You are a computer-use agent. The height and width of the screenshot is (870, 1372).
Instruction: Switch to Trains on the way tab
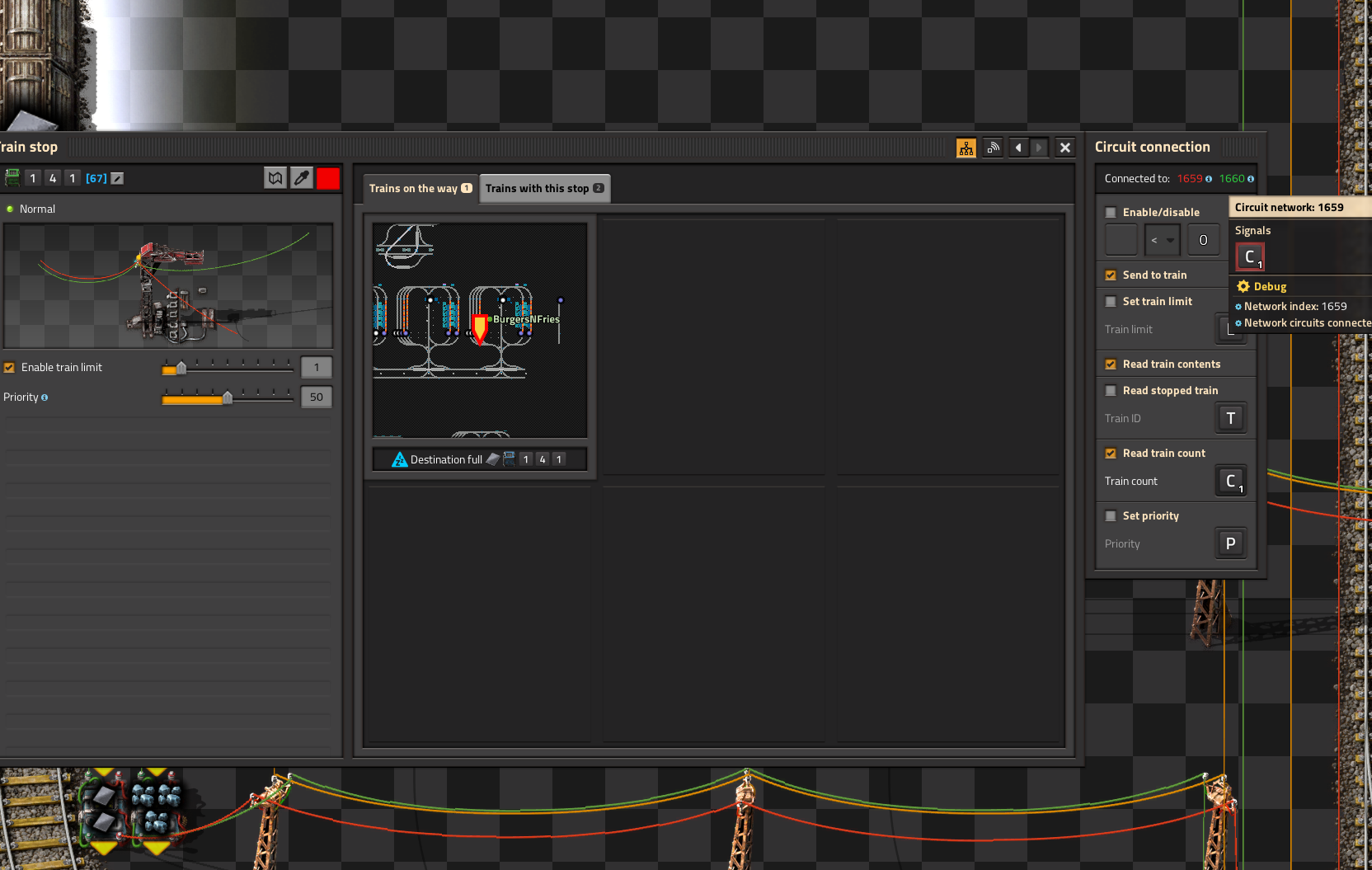(421, 189)
